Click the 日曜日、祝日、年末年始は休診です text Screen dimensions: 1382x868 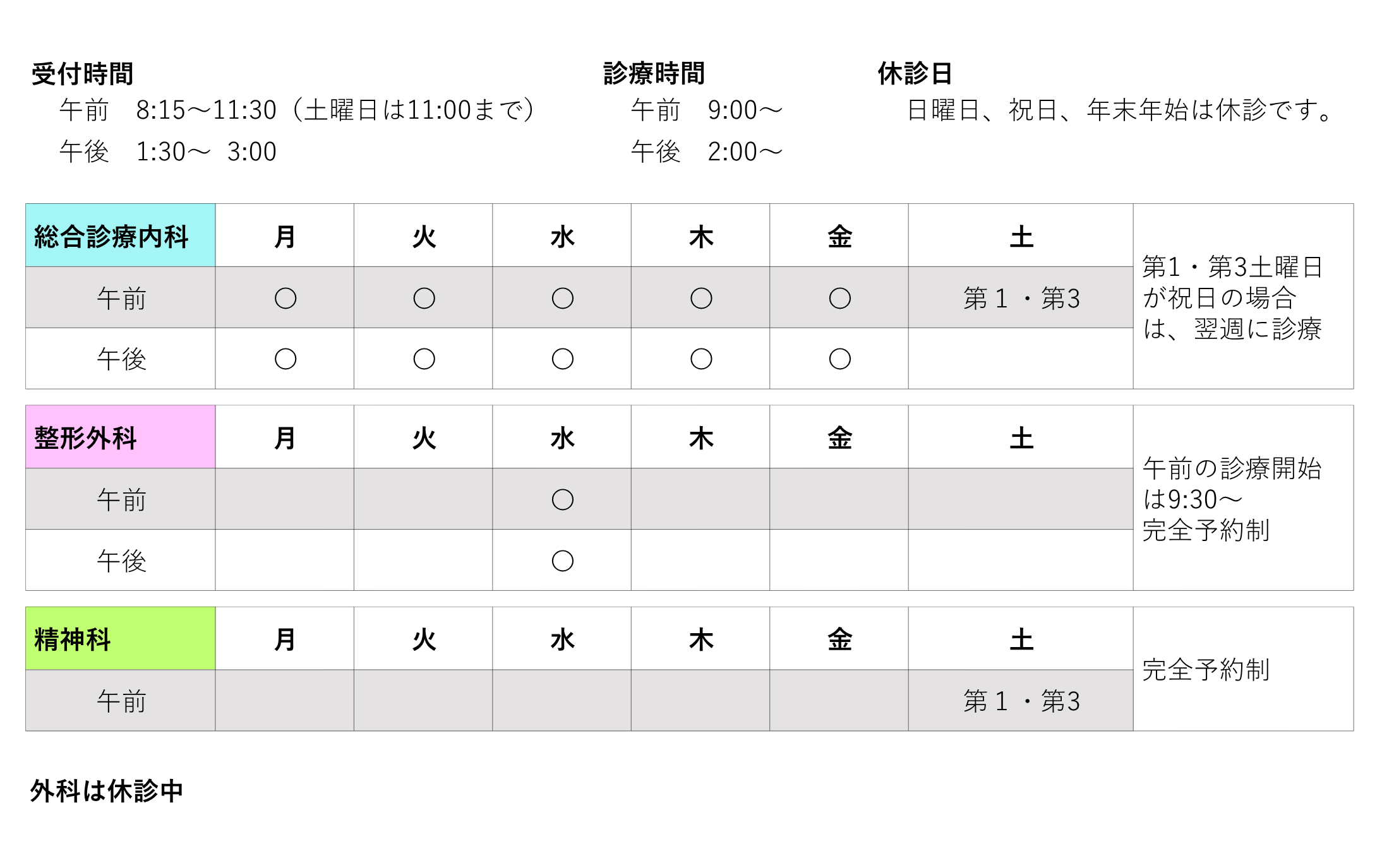coord(1121,110)
